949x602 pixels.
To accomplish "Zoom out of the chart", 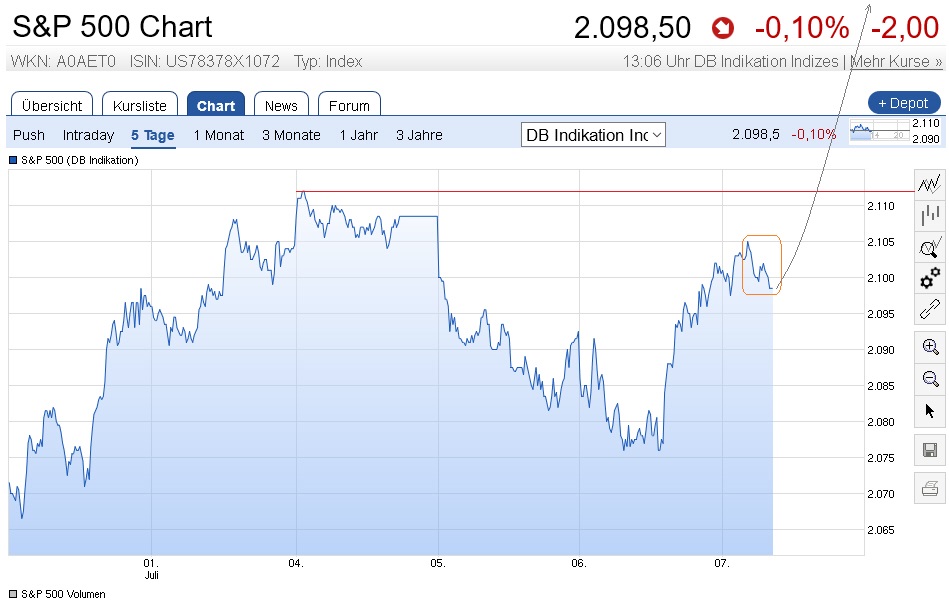I will click(x=930, y=378).
